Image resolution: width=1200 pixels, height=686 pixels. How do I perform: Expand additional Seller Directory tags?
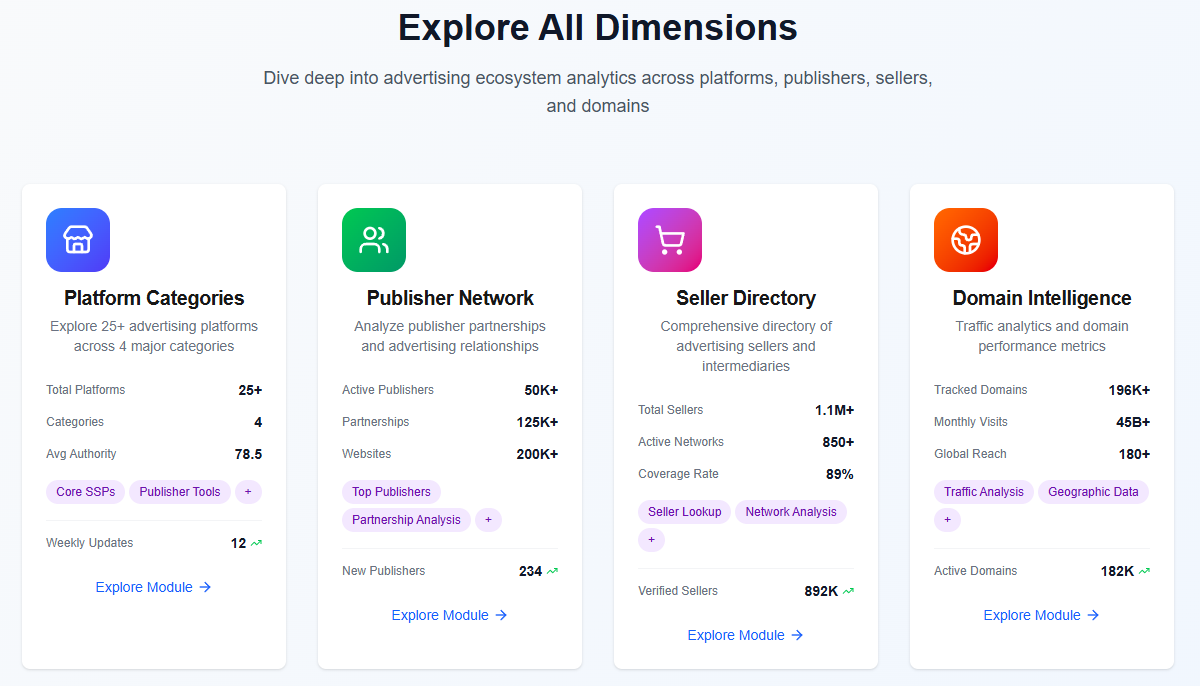651,539
